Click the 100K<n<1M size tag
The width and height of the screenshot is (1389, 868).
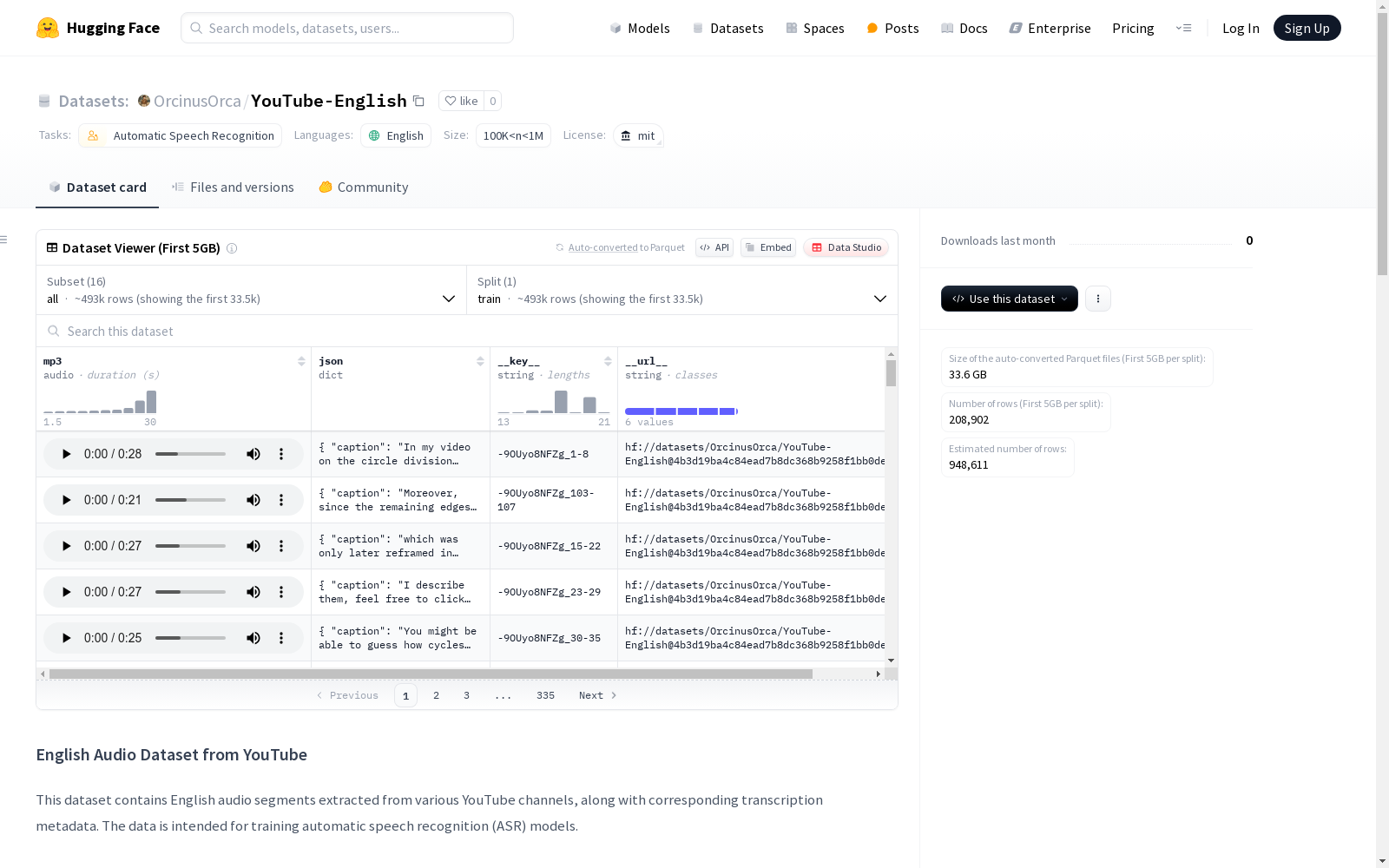click(513, 135)
